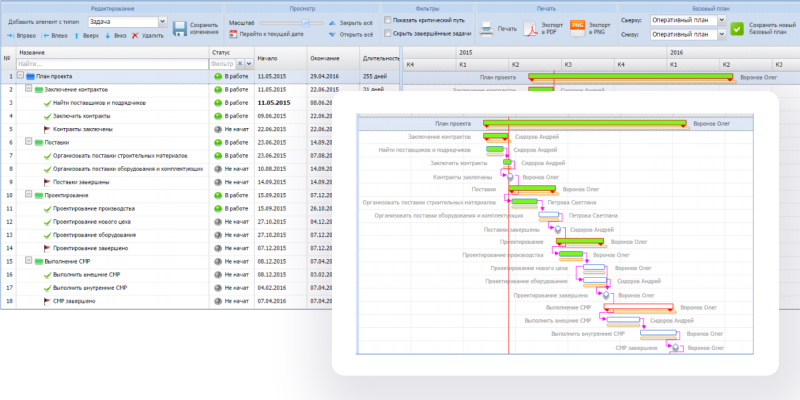Screen dimensions: 800x400
Task: Collapse the 'Поставки' task group
Action: (x=28, y=142)
